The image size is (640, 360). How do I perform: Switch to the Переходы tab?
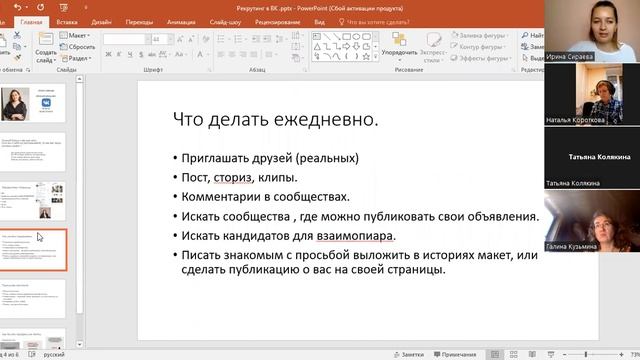pos(139,22)
